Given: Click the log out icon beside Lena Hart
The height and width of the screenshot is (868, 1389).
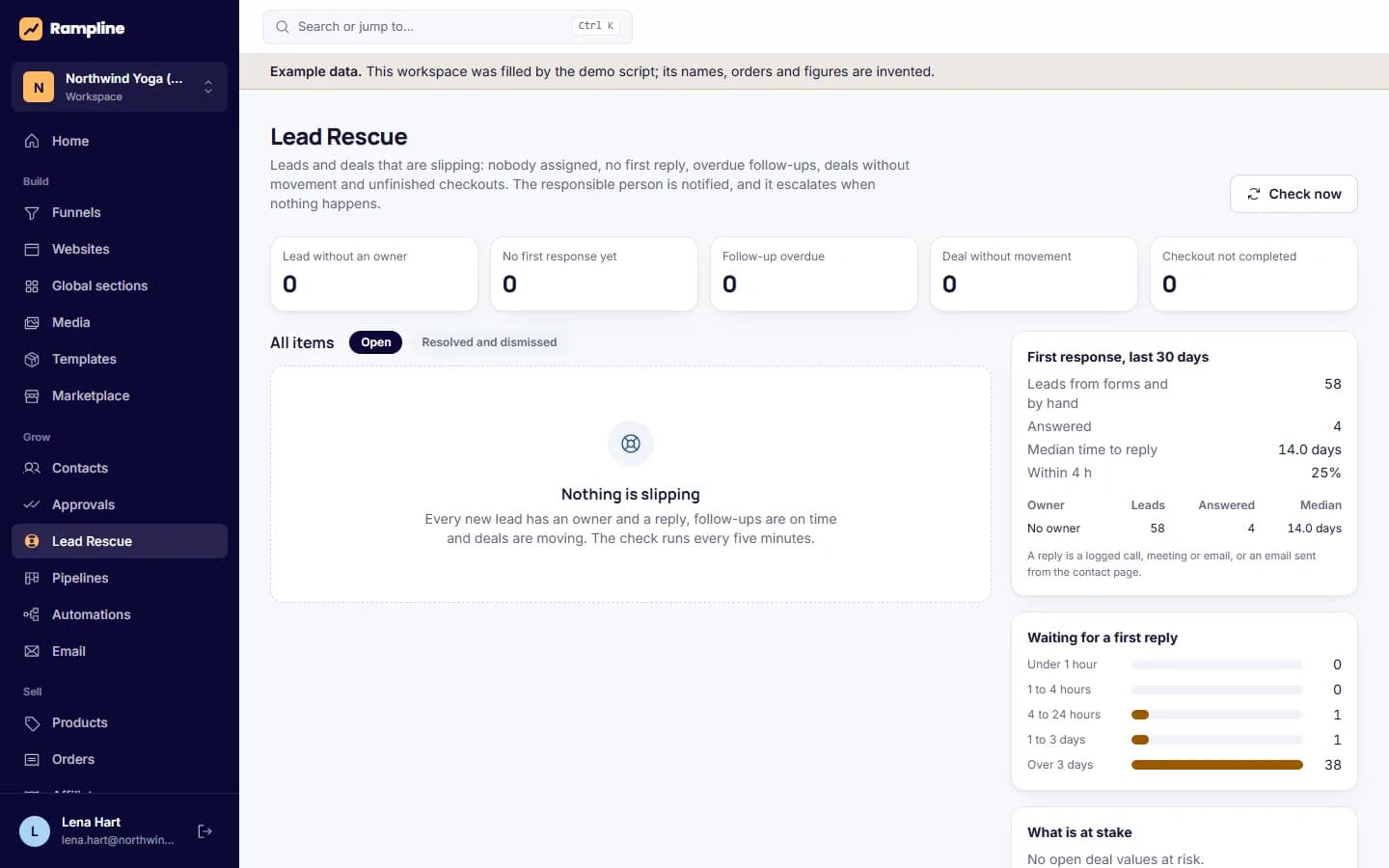Looking at the screenshot, I should pyautogui.click(x=204, y=831).
